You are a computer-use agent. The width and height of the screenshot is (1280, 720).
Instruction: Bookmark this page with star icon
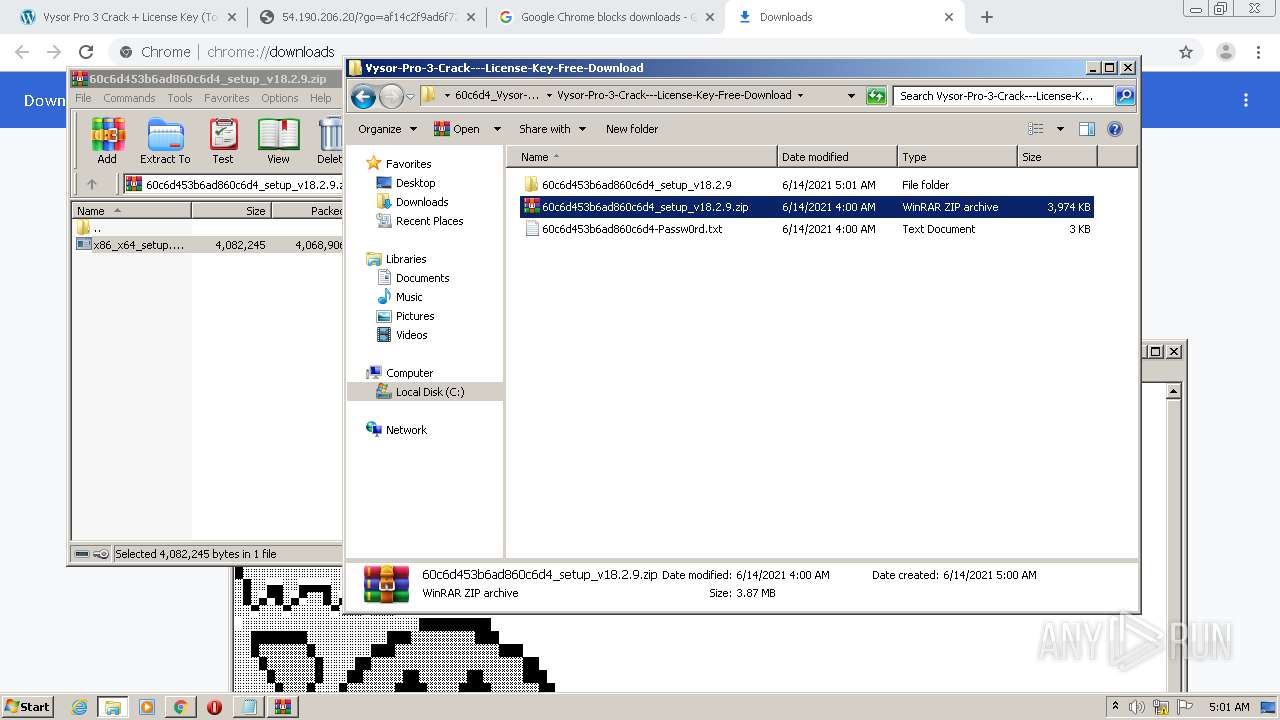click(1186, 52)
